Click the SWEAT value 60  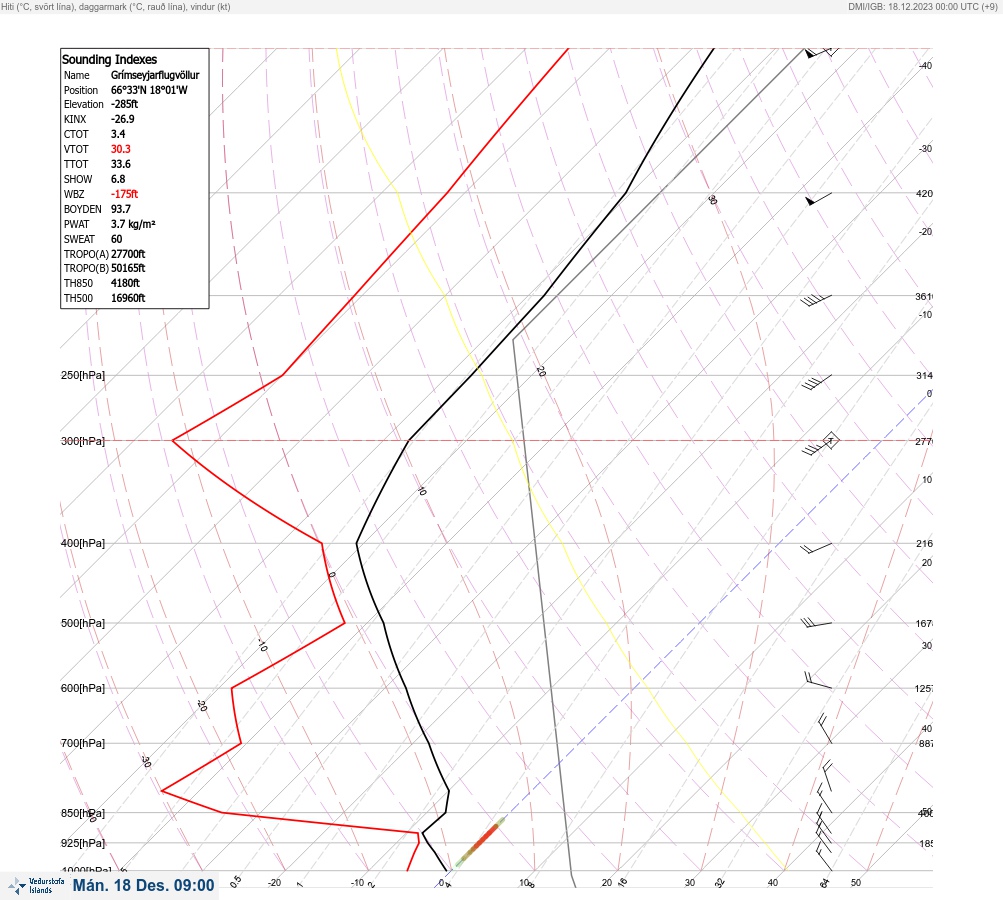point(116,239)
